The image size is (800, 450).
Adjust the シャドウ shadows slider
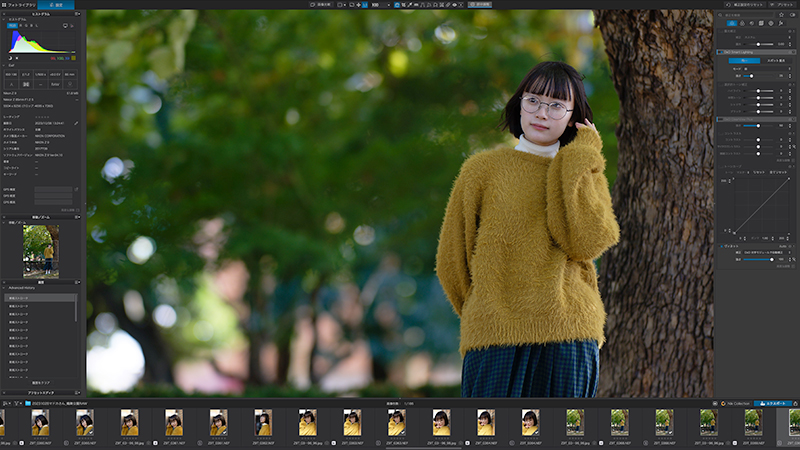point(759,105)
